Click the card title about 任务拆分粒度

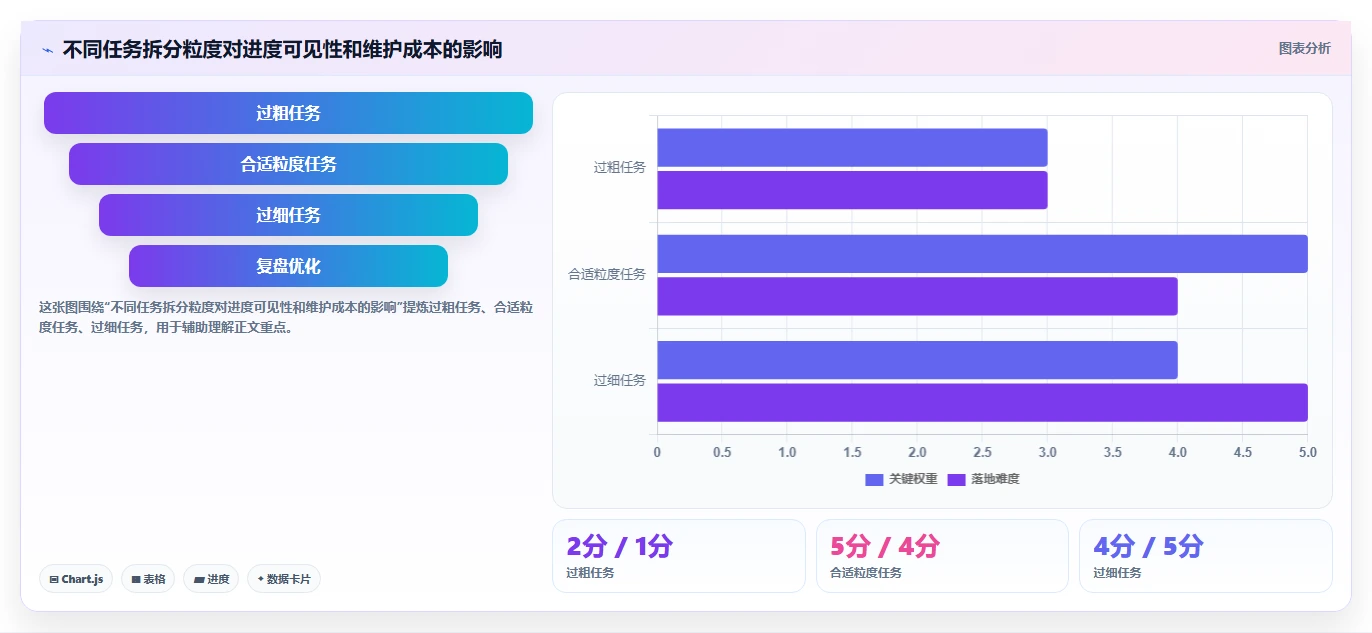tap(282, 49)
